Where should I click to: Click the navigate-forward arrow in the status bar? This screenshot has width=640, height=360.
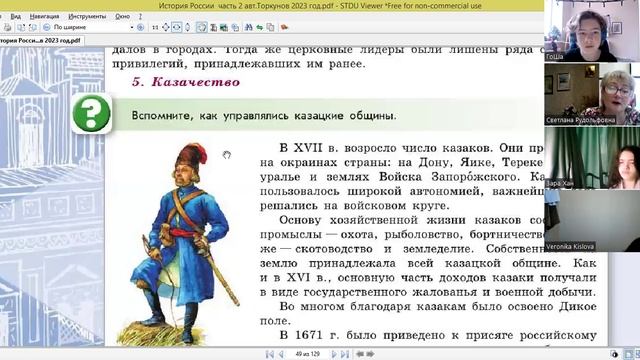pyautogui.click(x=370, y=354)
